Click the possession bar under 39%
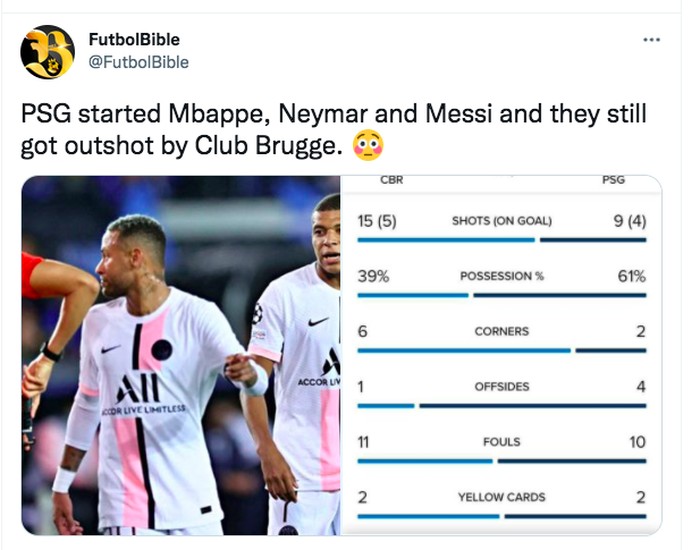The width and height of the screenshot is (700, 550). click(412, 295)
